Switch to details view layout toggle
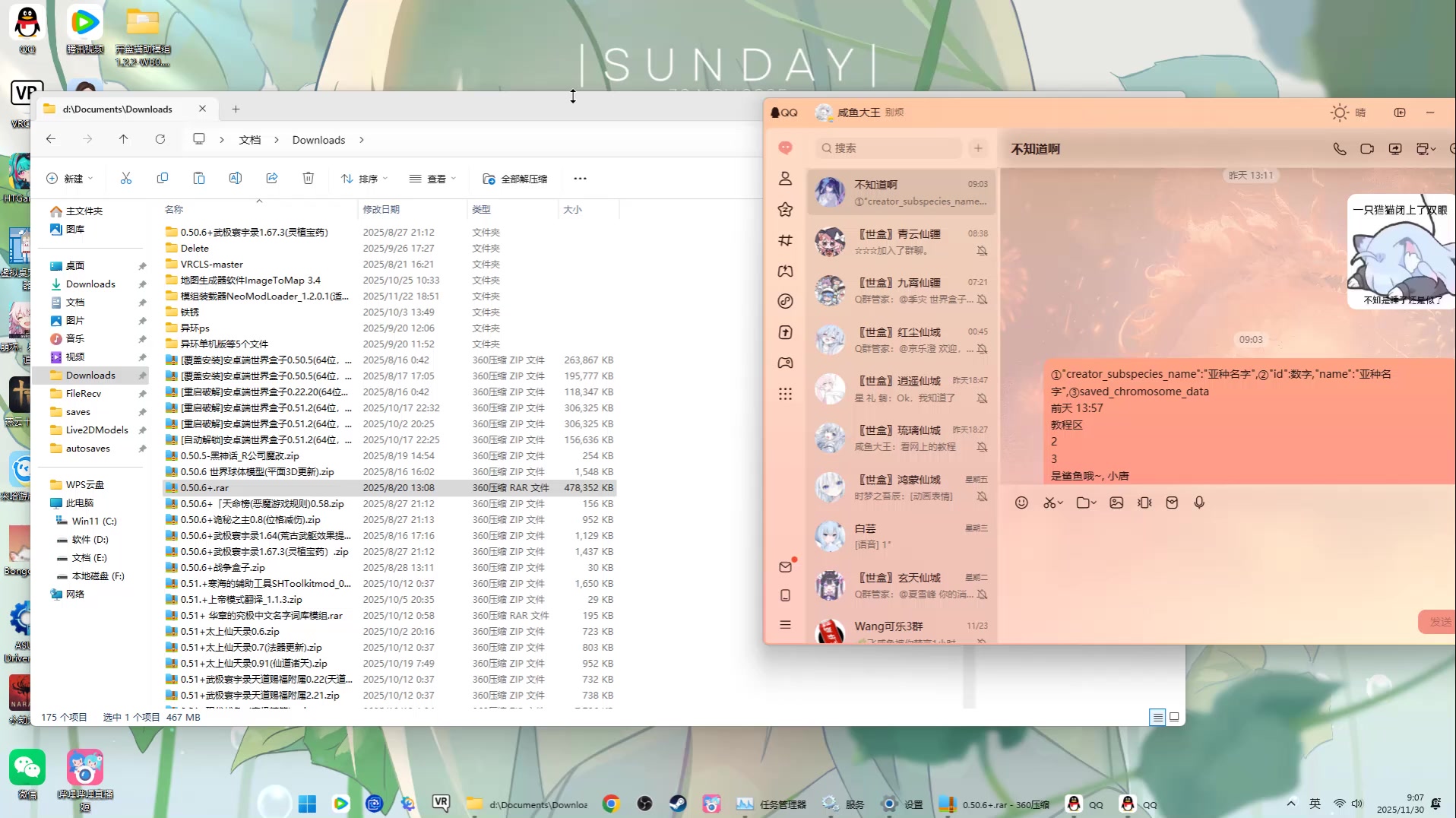 (1157, 717)
